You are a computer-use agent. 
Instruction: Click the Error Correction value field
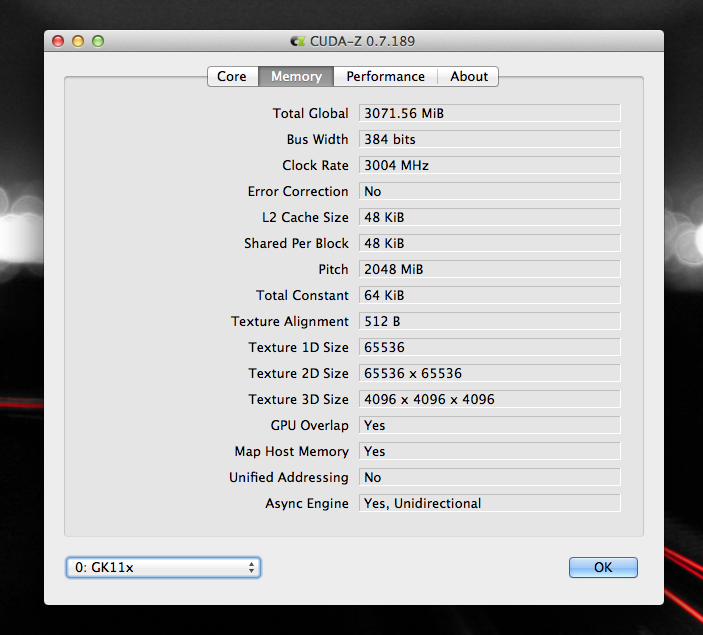(x=490, y=191)
